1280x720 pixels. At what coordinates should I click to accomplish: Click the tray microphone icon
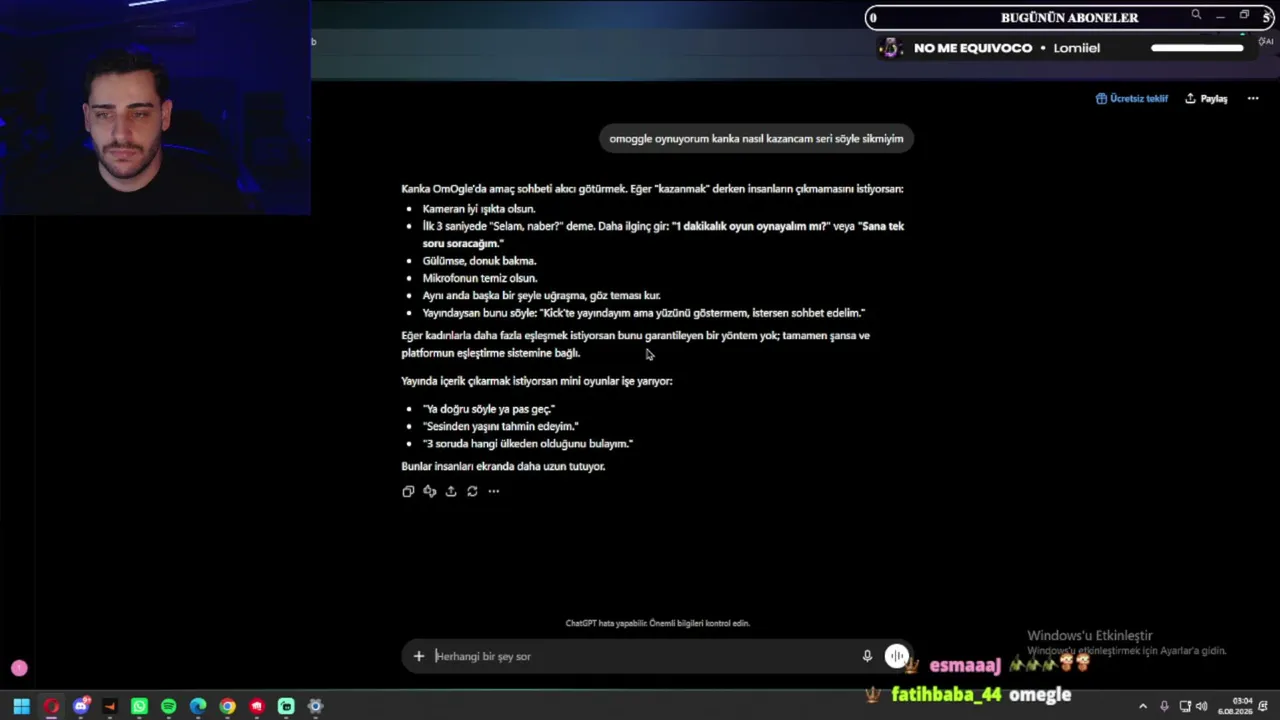[1165, 706]
